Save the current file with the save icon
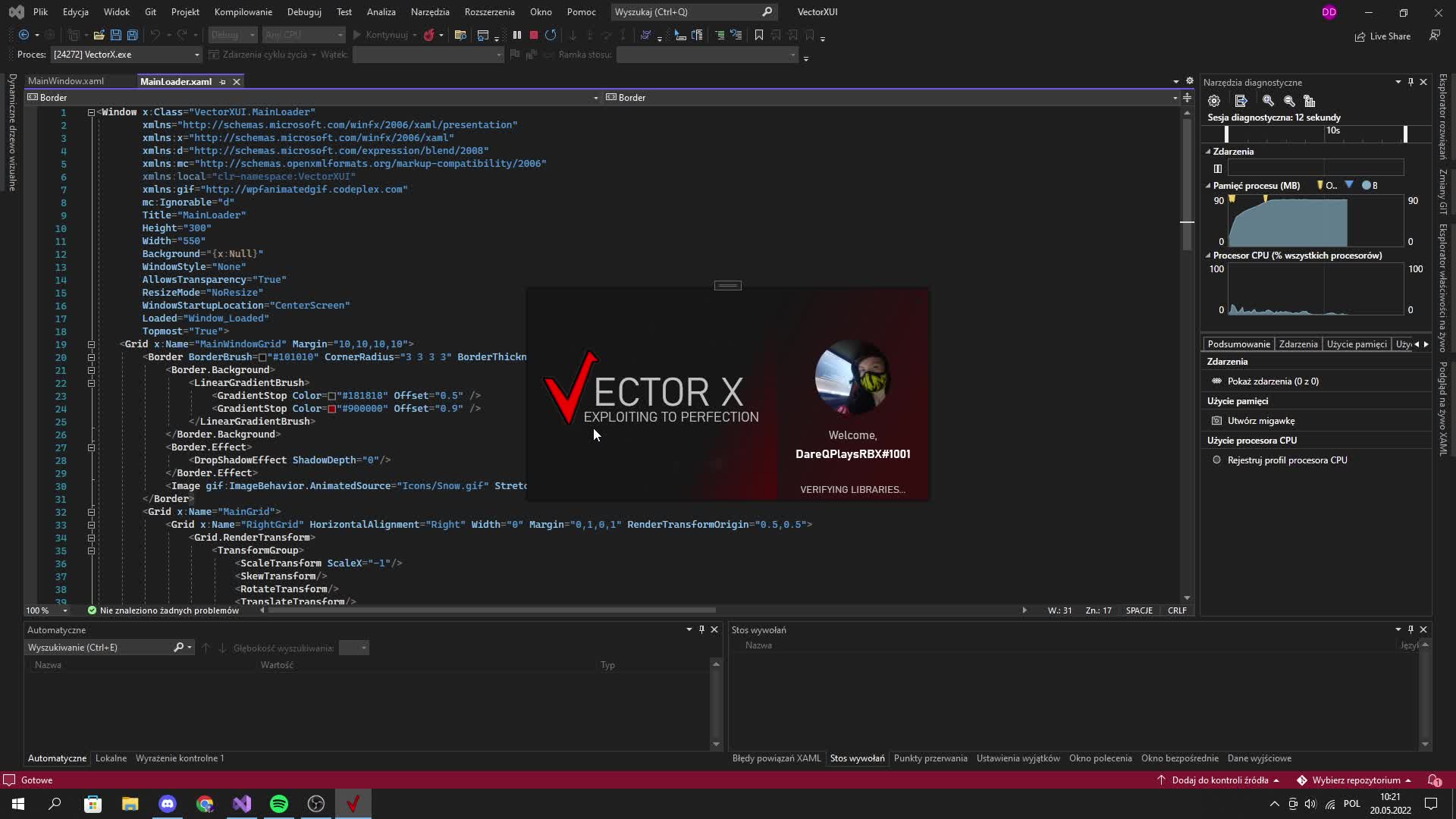The height and width of the screenshot is (819, 1456). tap(115, 35)
